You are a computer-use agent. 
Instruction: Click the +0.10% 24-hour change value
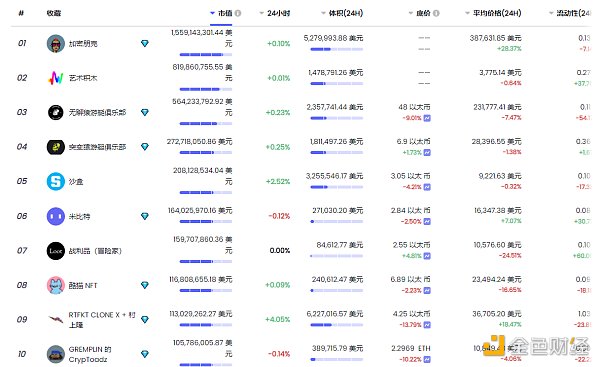(x=279, y=44)
